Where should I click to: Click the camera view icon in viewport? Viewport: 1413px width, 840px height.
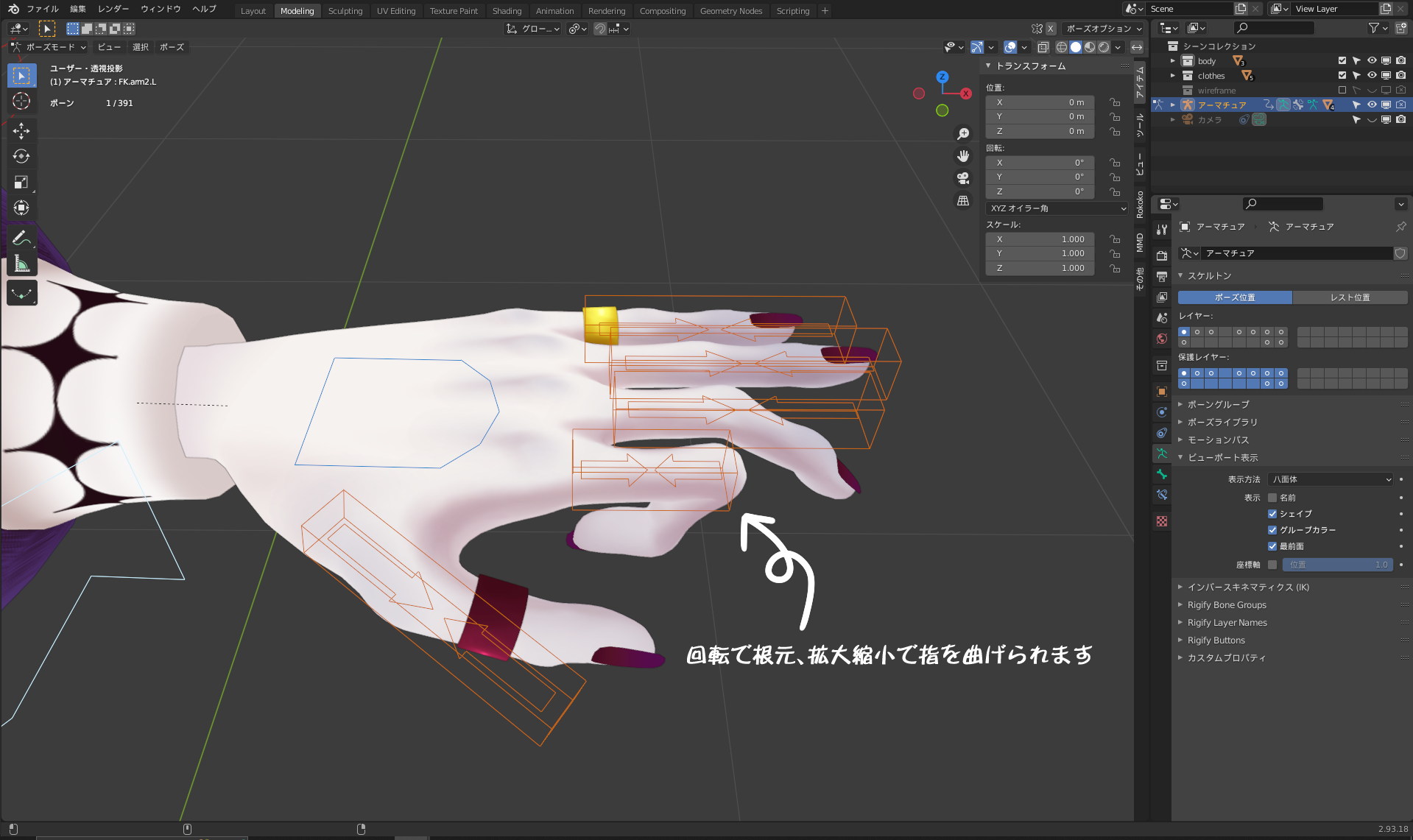962,178
